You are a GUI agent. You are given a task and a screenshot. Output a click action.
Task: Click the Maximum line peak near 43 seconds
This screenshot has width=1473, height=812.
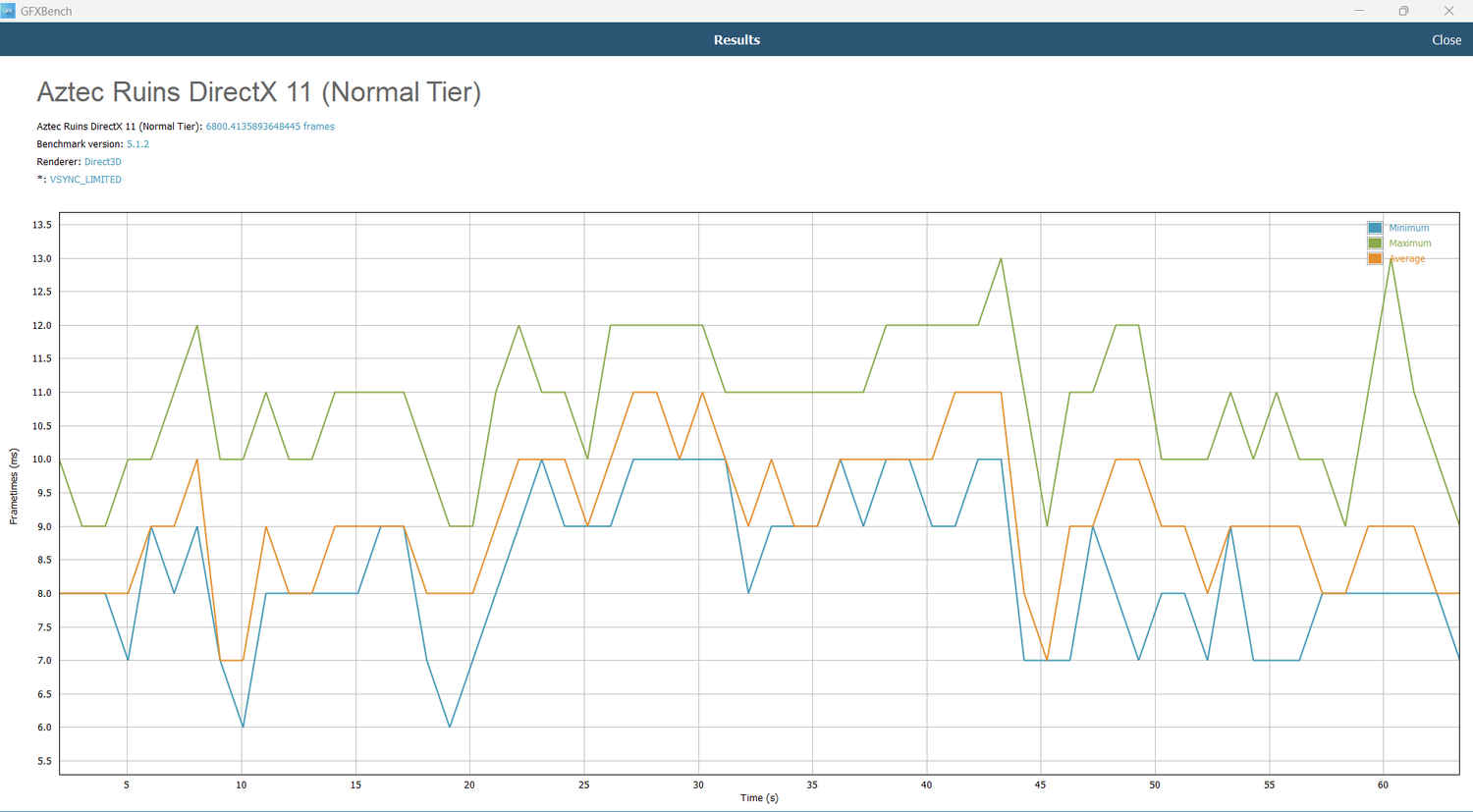pyautogui.click(x=1001, y=259)
